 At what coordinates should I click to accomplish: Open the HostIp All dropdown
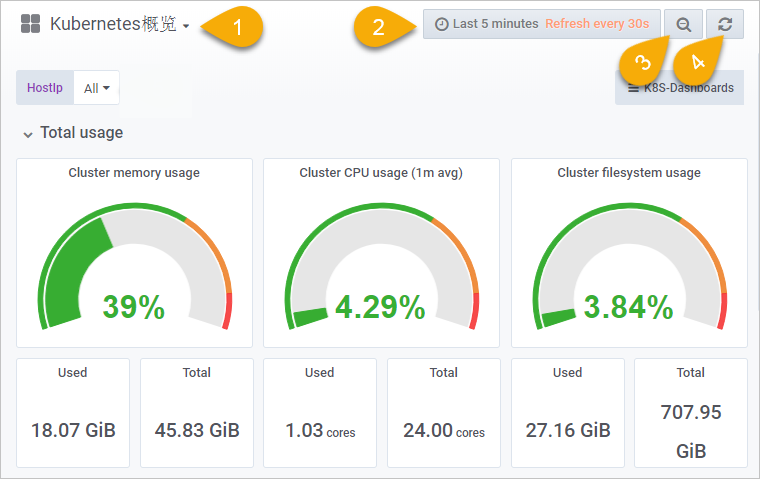pyautogui.click(x=96, y=88)
